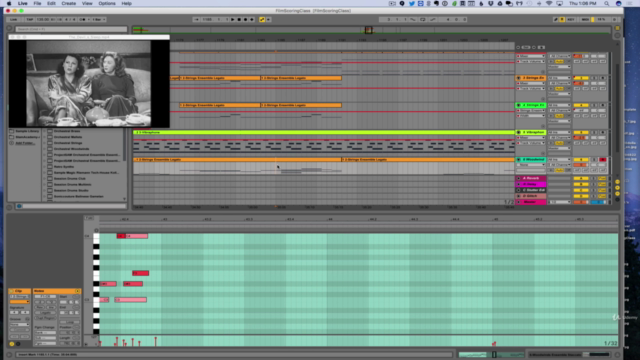This screenshot has width=640, height=360.
Task: Expand the Retro Synths browser item
Action: pyautogui.click(x=44, y=167)
